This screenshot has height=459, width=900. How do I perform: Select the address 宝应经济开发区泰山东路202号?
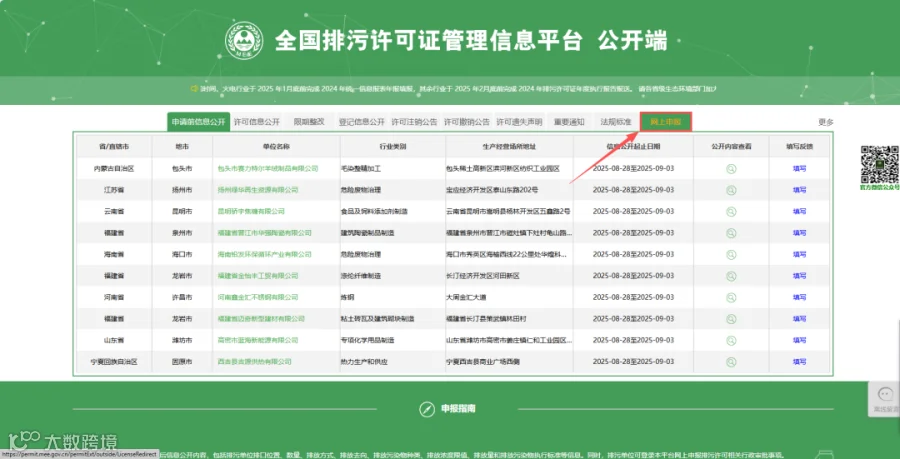[x=492, y=190]
